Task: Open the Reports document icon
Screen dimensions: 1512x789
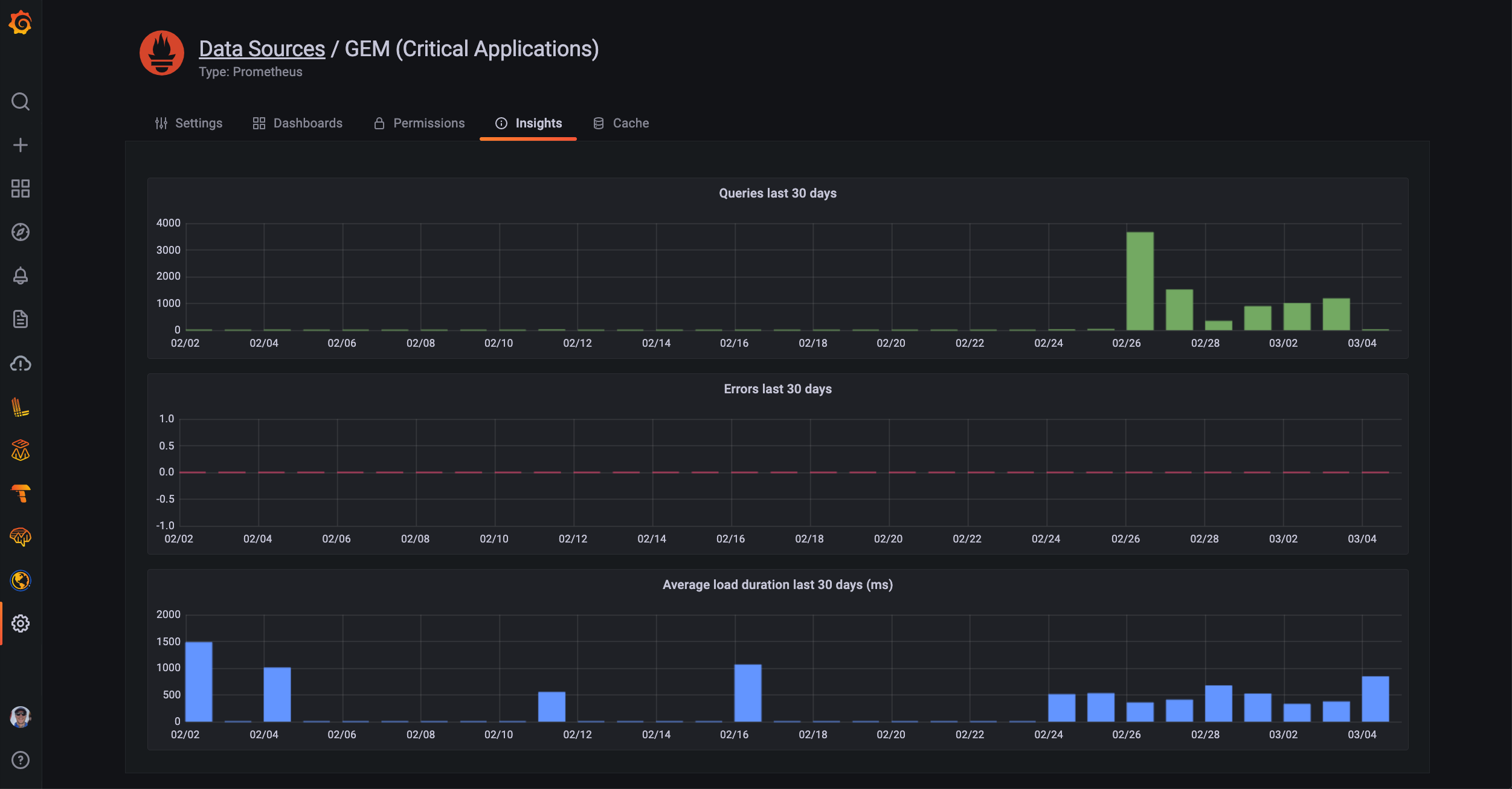Action: [x=21, y=319]
